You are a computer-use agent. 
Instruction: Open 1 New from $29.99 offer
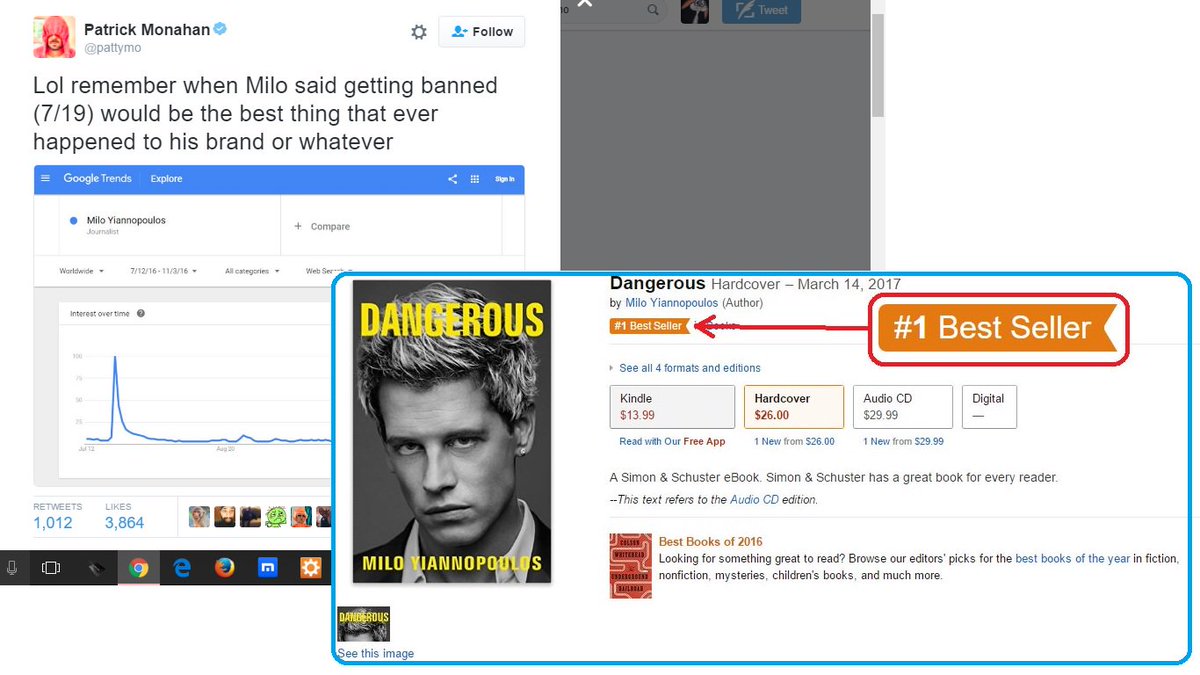(901, 441)
